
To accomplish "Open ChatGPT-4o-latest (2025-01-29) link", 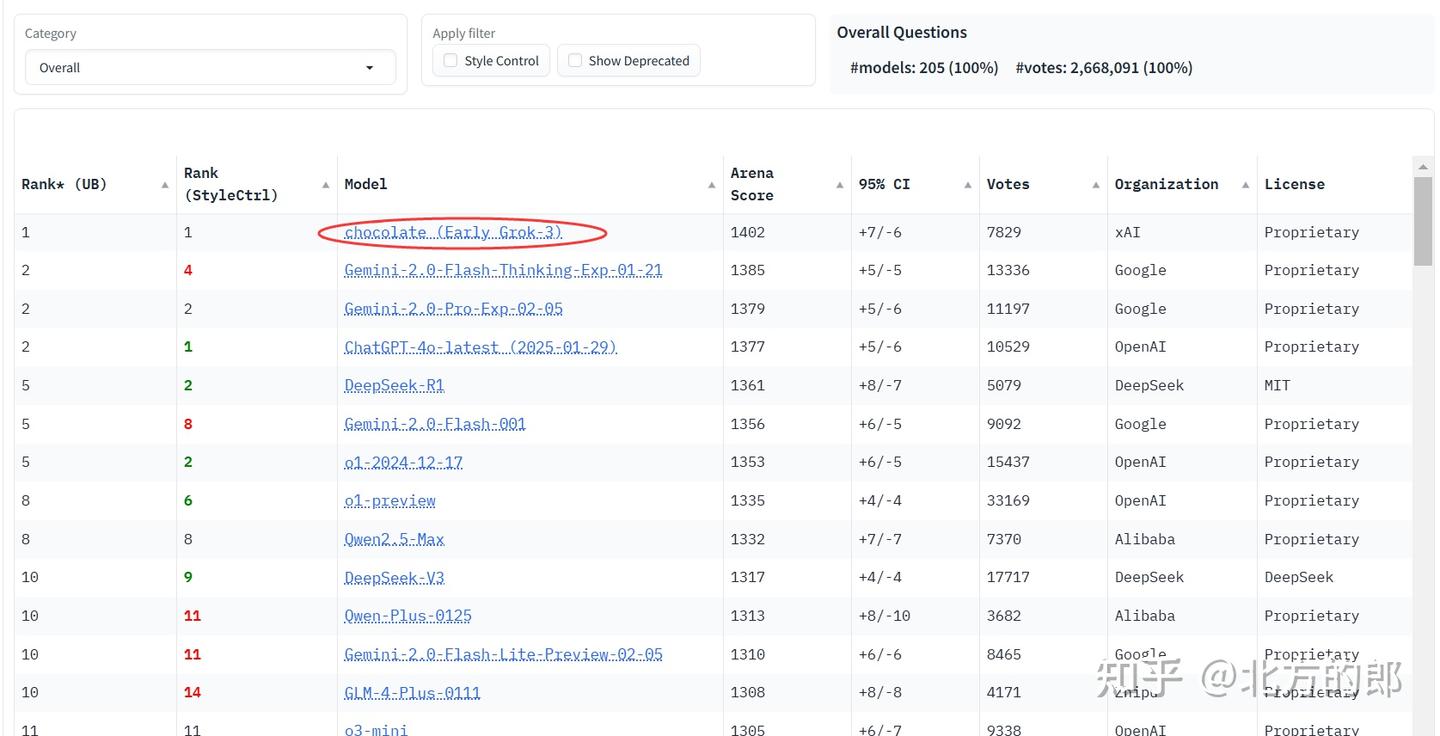I will pyautogui.click(x=480, y=347).
